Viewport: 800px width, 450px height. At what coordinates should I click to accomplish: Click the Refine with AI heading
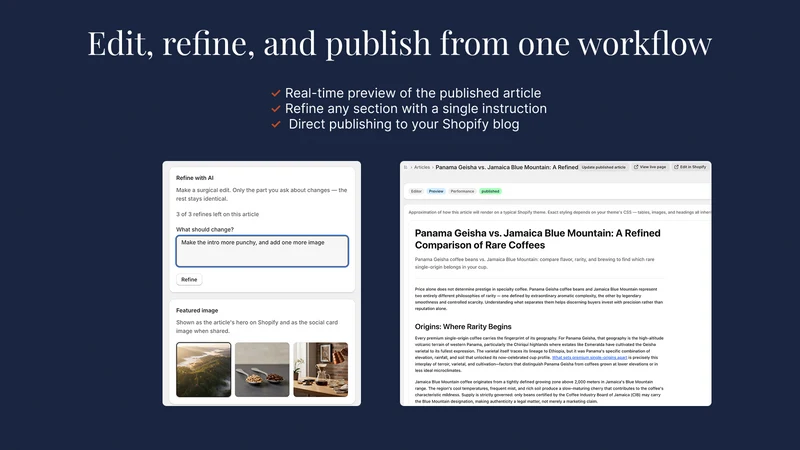195,178
